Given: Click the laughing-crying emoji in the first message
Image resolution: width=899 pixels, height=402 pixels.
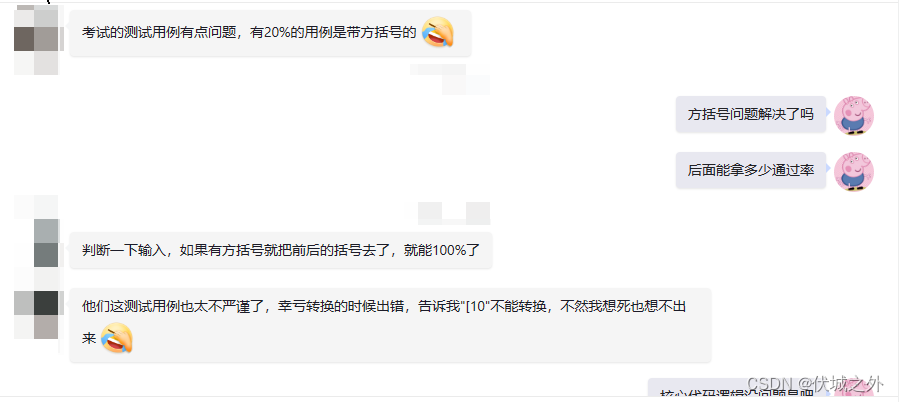Looking at the screenshot, I should tap(437, 32).
